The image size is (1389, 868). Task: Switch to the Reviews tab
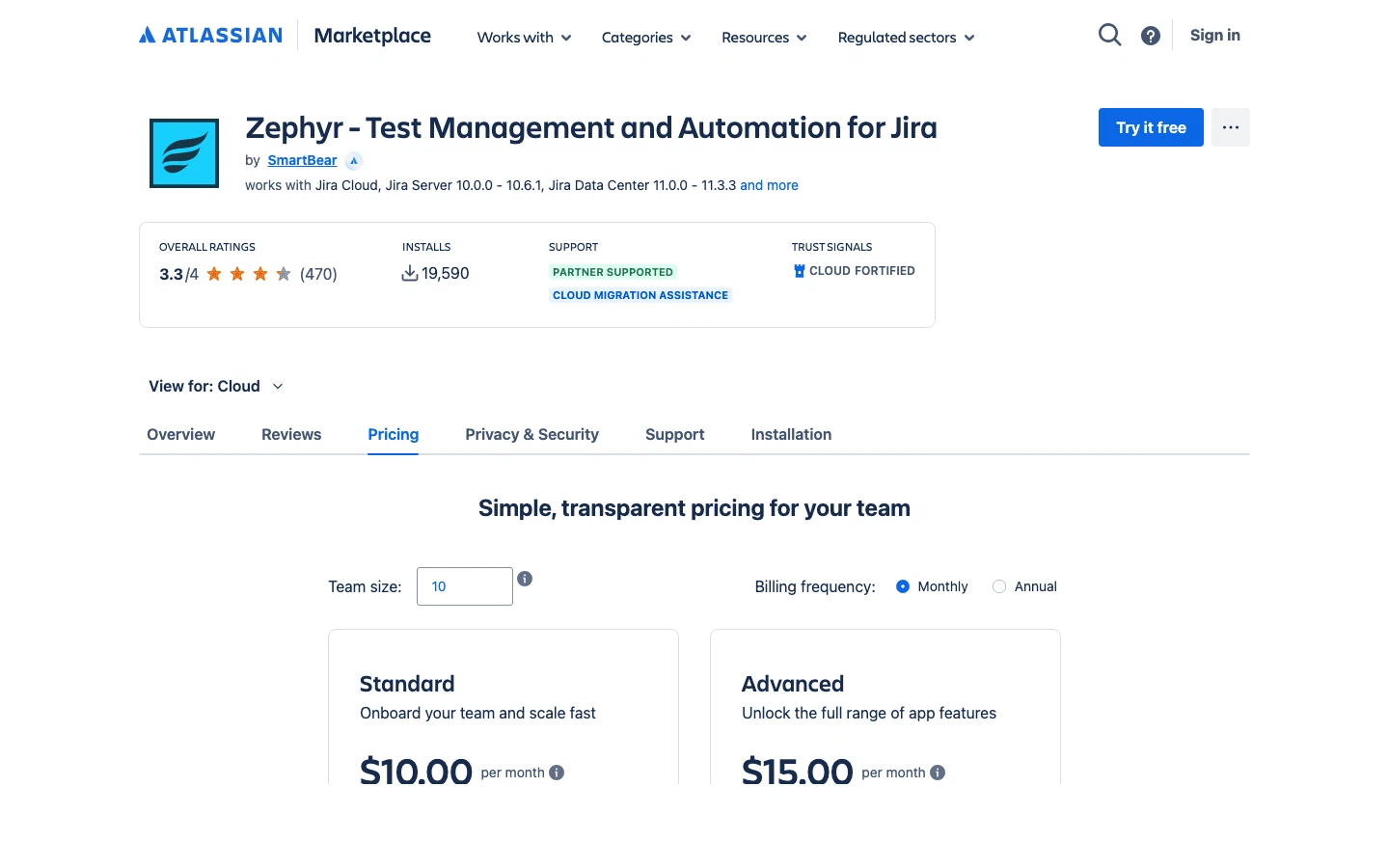pyautogui.click(x=291, y=435)
